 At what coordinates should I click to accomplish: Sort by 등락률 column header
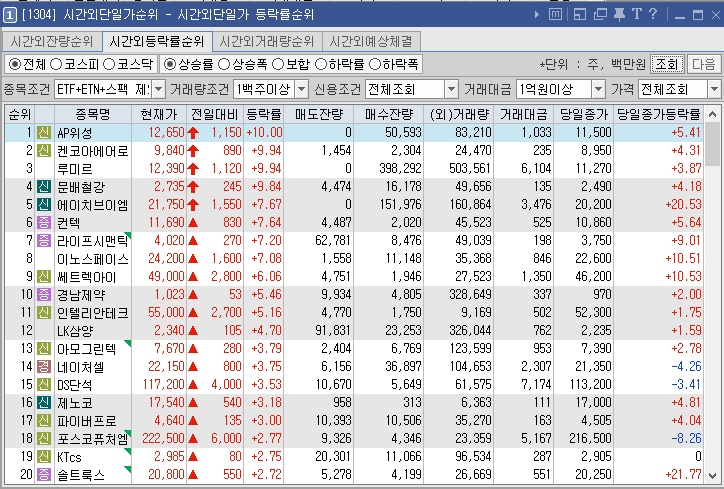pyautogui.click(x=264, y=115)
